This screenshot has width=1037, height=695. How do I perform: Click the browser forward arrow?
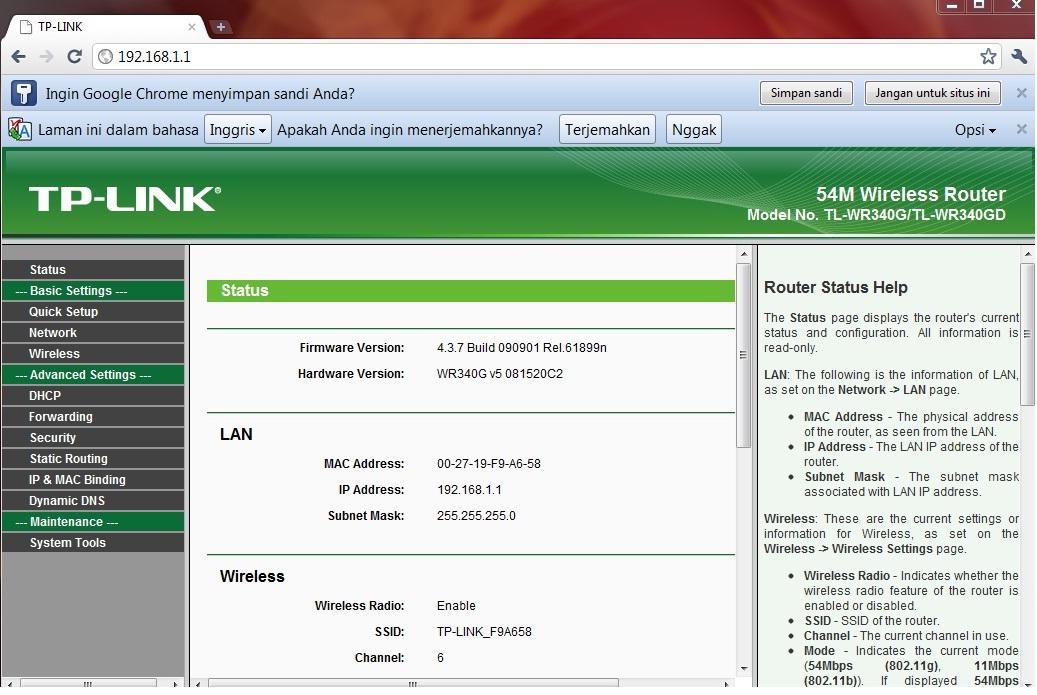tap(46, 57)
